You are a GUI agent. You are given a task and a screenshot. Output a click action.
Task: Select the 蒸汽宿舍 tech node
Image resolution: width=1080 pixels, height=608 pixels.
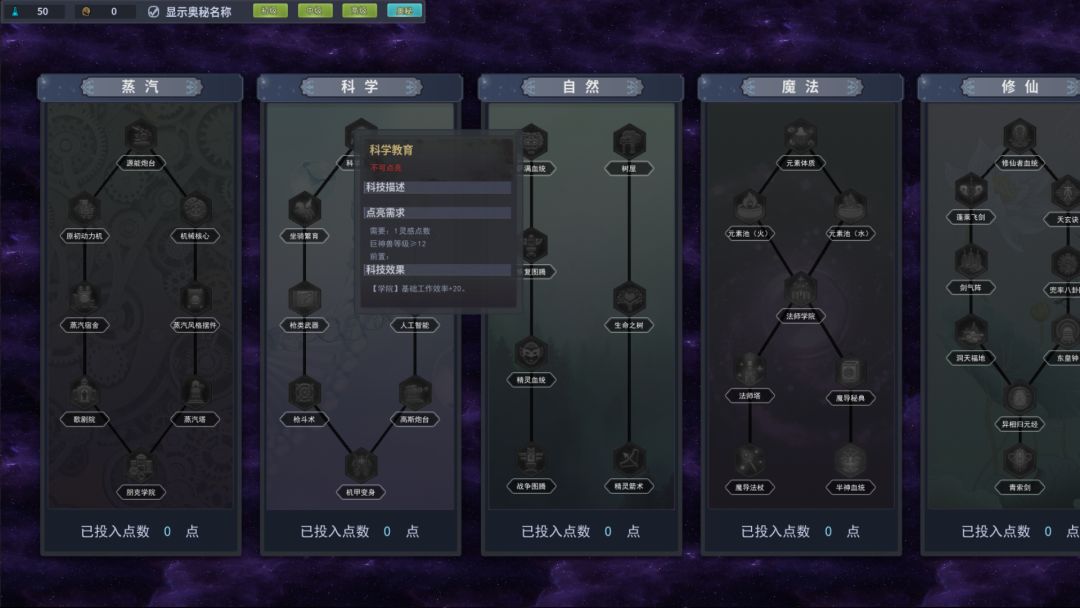coord(84,298)
